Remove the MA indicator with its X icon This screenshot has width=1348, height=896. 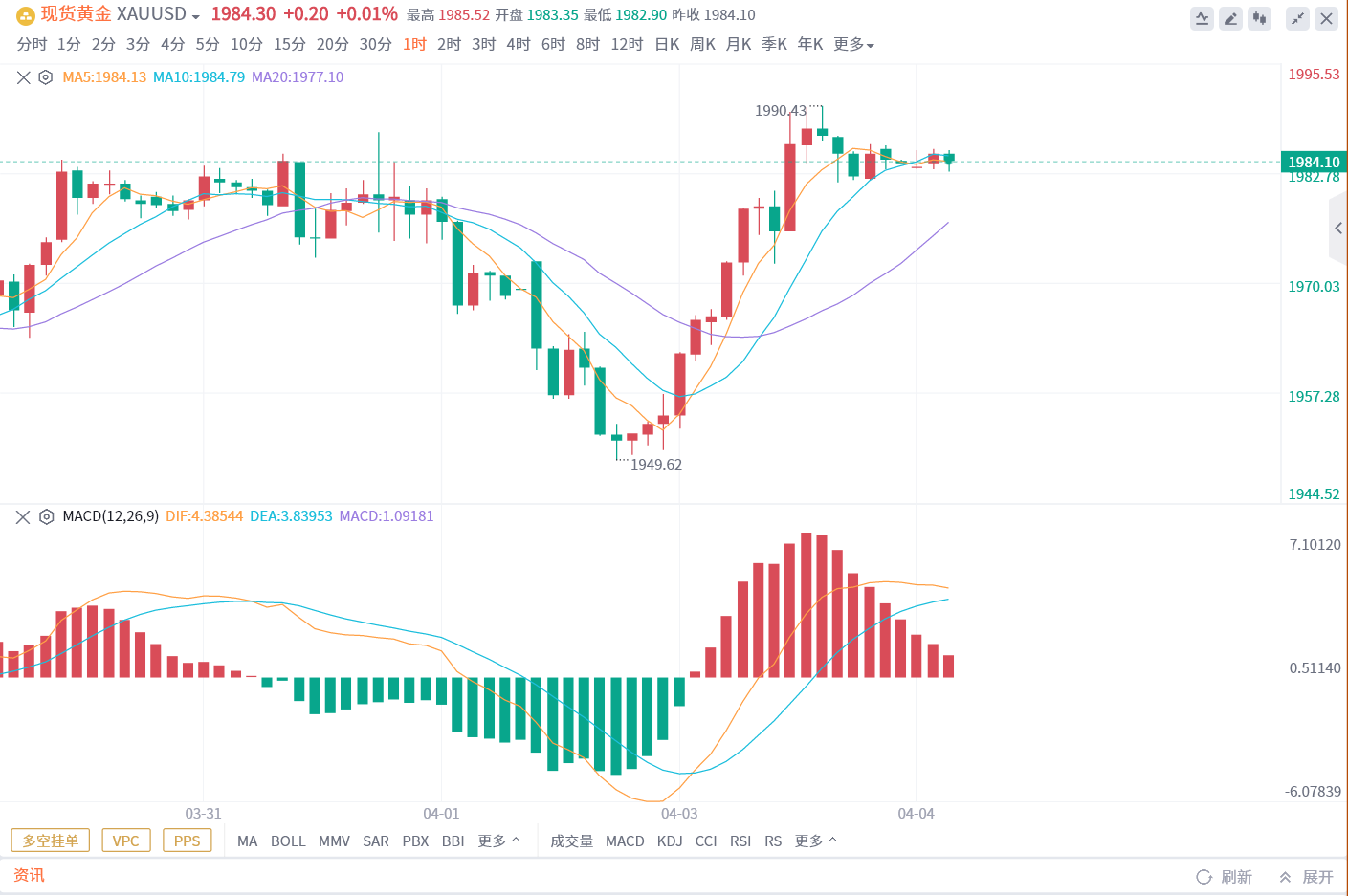tap(24, 77)
